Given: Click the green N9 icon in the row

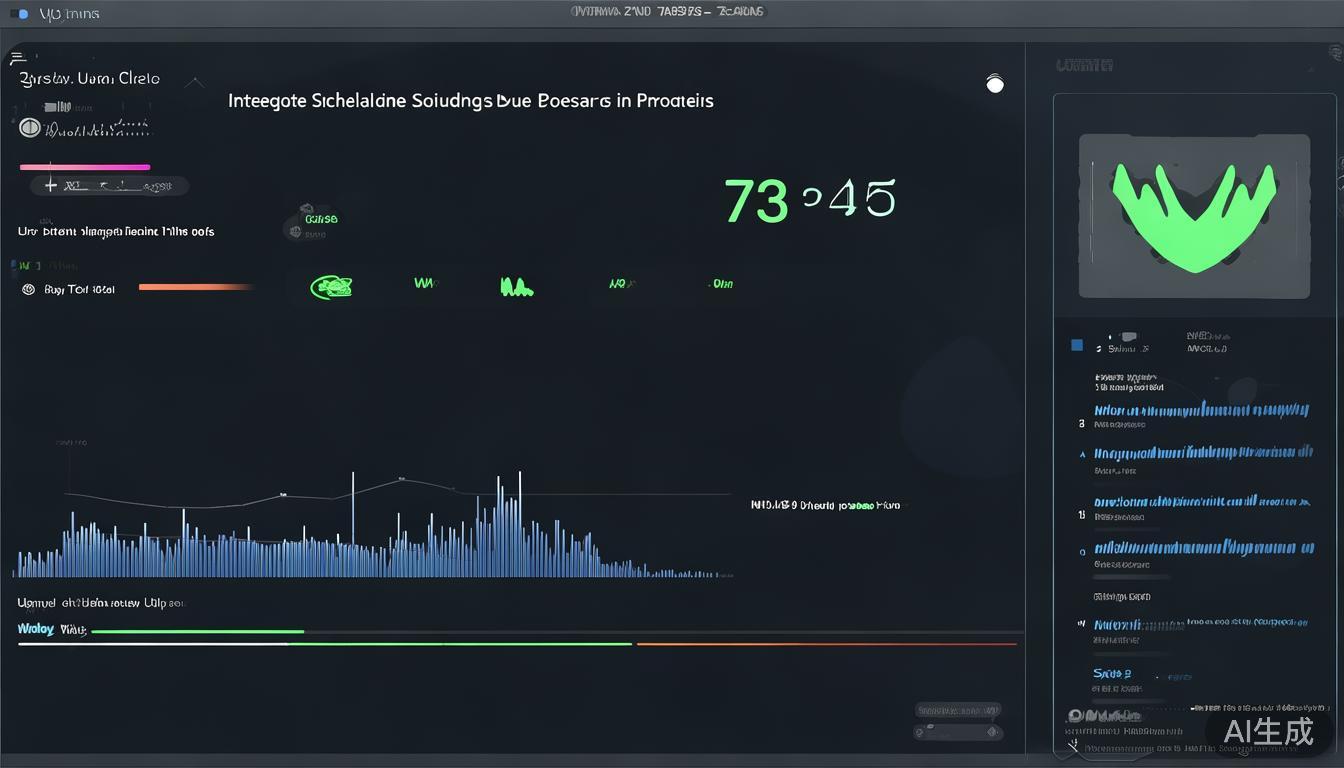Looking at the screenshot, I should (x=622, y=285).
